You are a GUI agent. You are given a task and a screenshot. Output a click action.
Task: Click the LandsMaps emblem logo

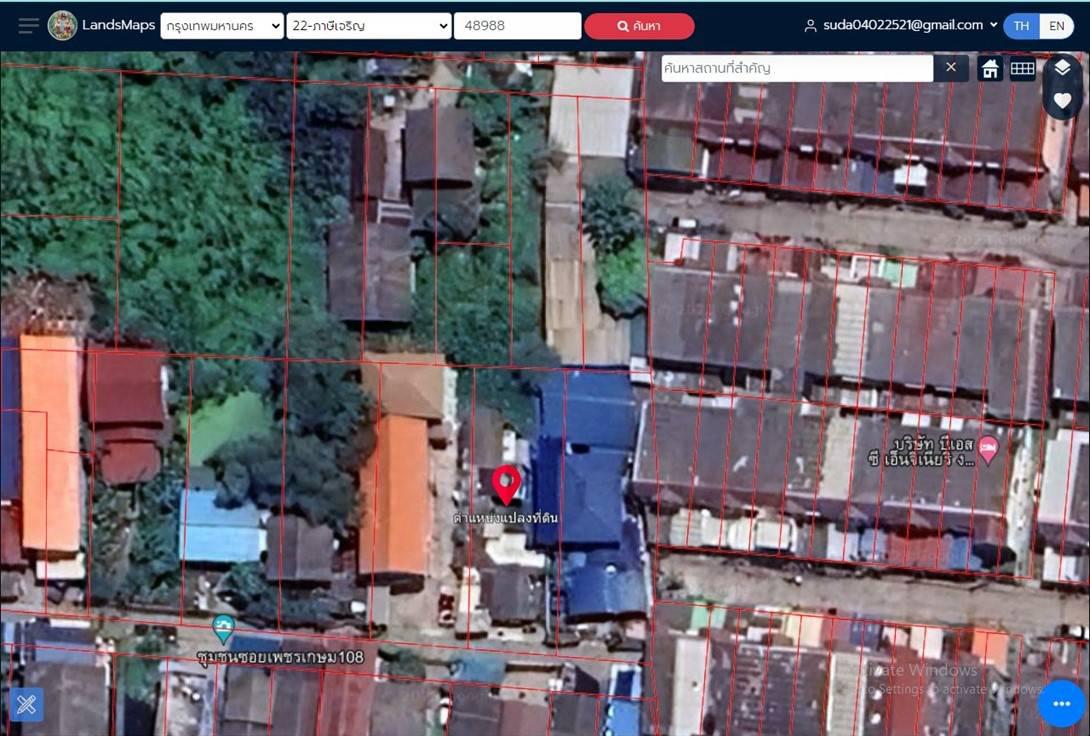(62, 26)
